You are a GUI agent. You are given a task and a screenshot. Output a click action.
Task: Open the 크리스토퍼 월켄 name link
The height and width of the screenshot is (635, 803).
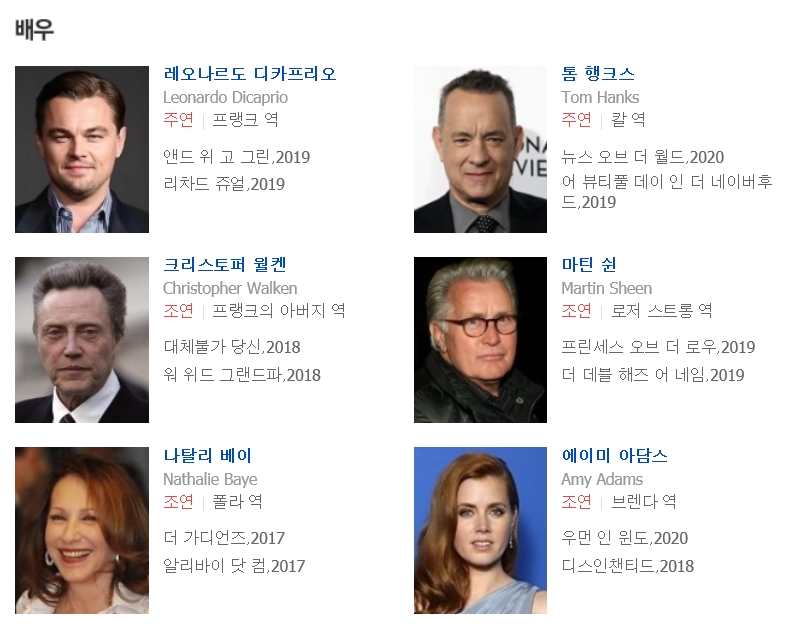click(x=225, y=265)
